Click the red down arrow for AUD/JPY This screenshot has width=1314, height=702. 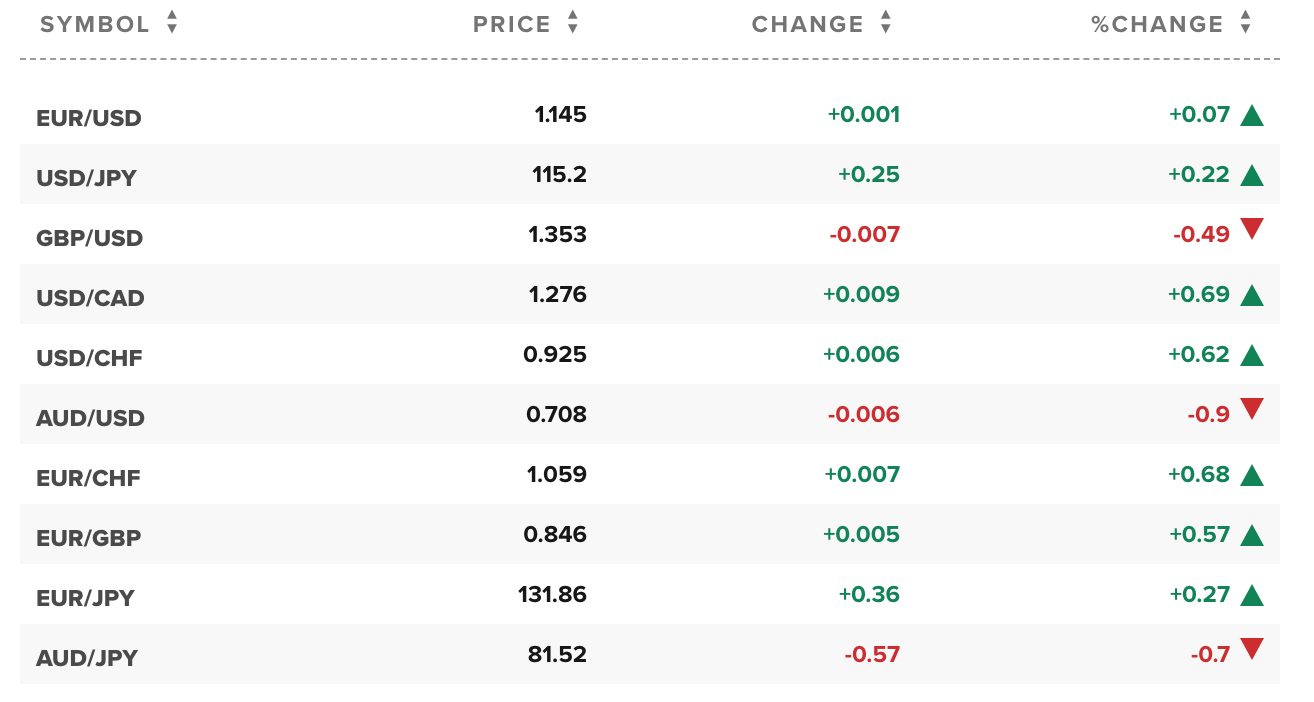[1251, 649]
